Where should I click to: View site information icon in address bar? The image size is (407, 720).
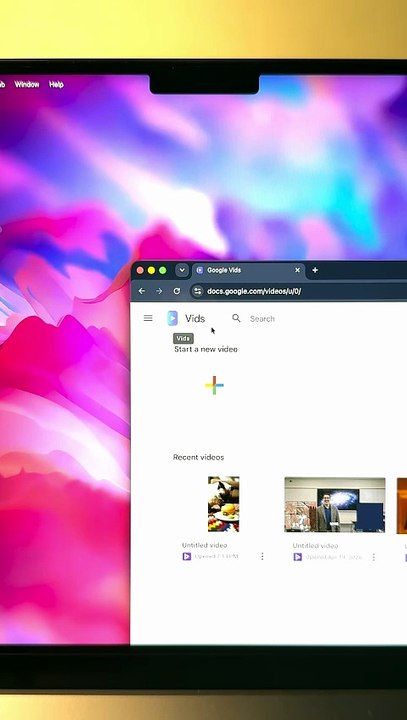198,291
